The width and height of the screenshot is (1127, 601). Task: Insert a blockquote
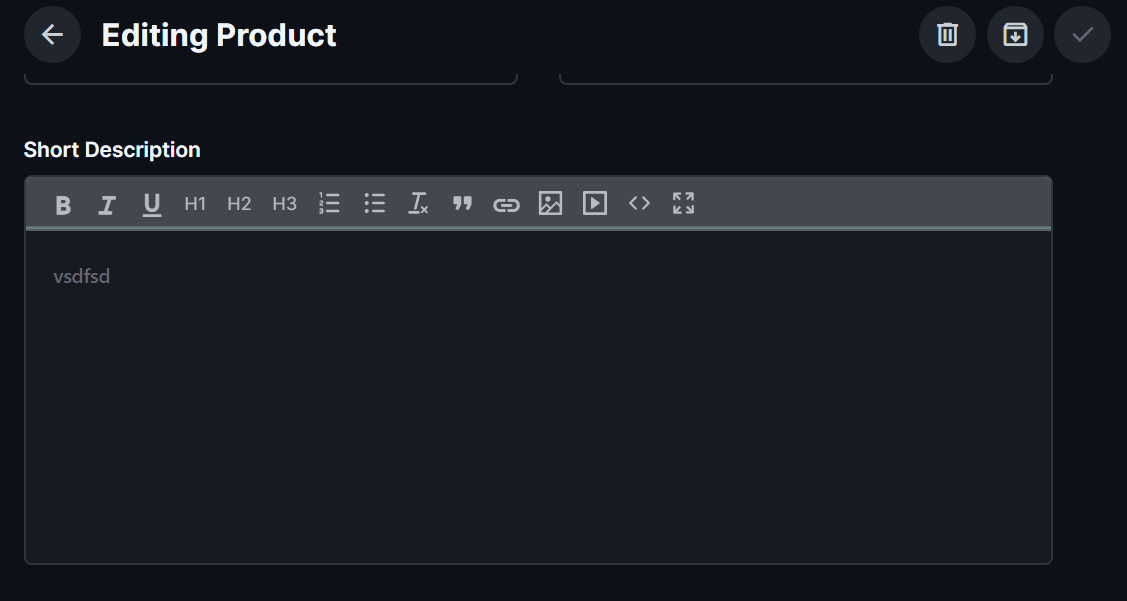[x=462, y=204]
